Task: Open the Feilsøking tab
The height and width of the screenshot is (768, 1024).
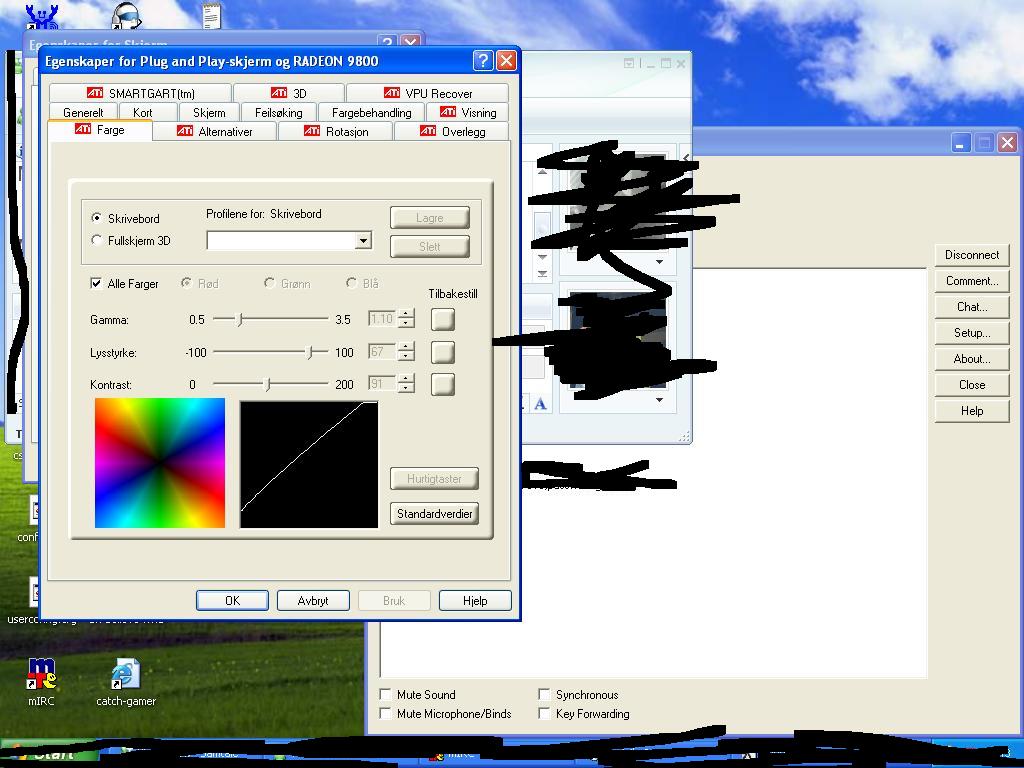Action: point(279,112)
